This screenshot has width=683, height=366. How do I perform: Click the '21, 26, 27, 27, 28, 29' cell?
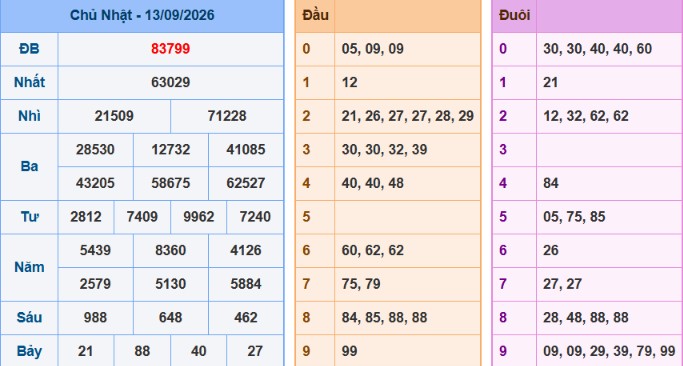[x=408, y=116]
